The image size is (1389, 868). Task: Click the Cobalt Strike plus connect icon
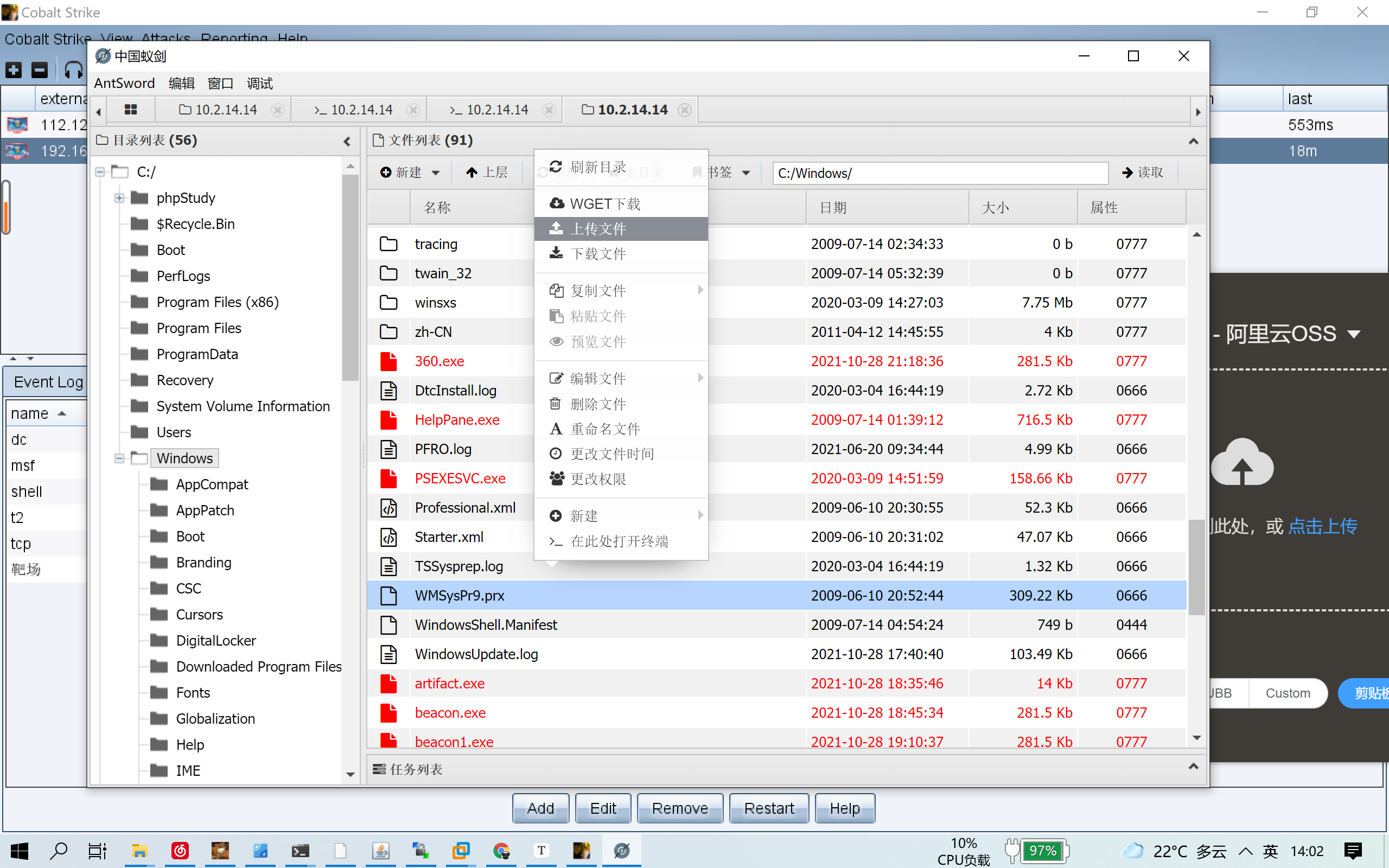pos(14,69)
